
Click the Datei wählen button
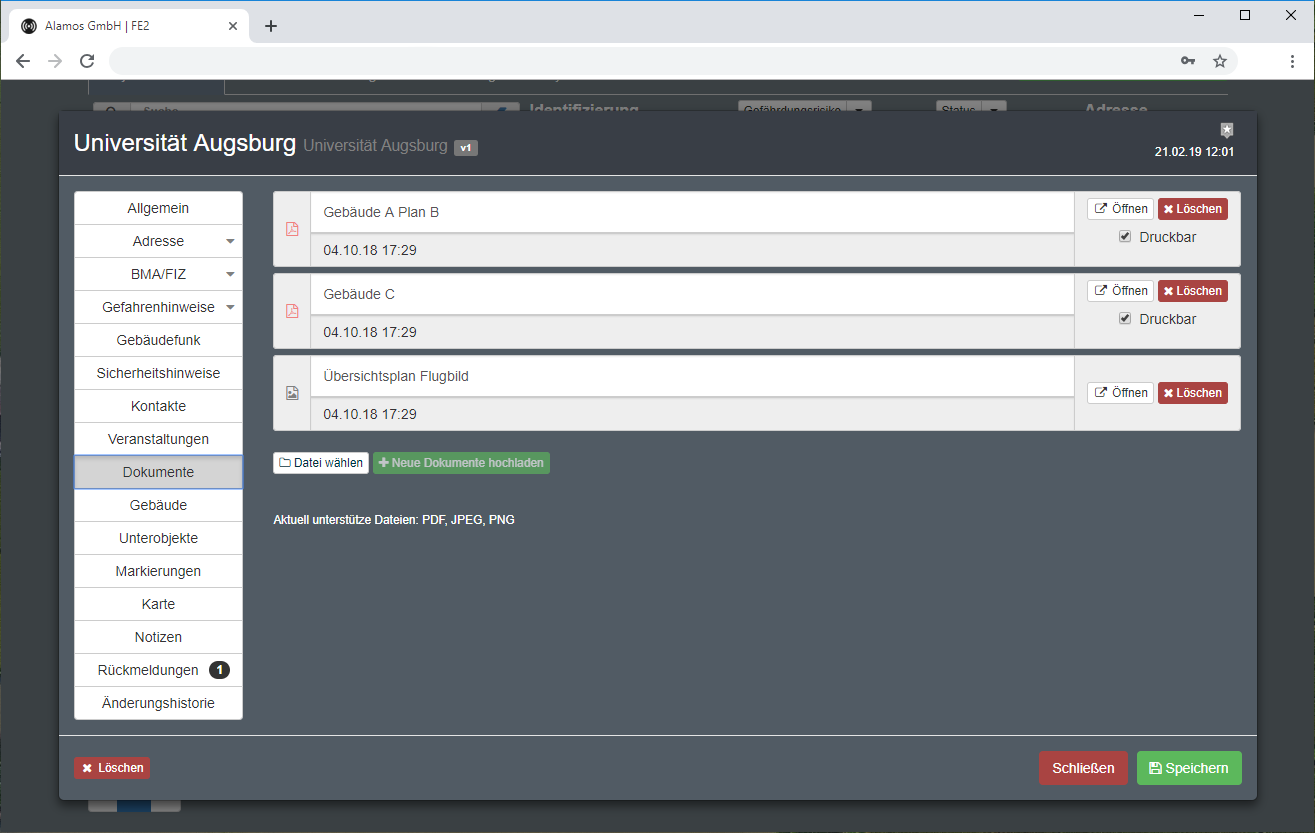click(321, 463)
